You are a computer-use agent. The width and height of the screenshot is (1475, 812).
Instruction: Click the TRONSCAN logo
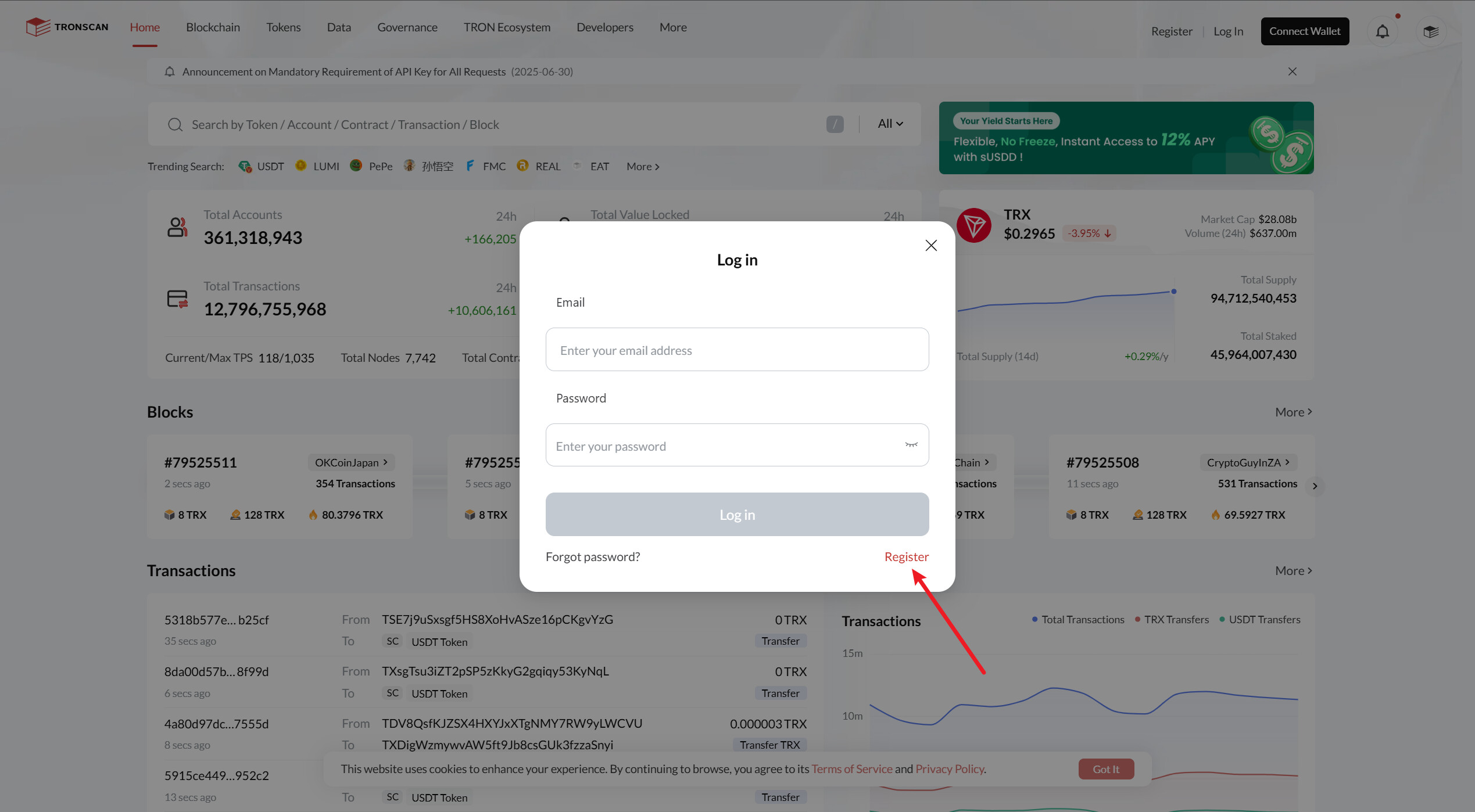67,27
